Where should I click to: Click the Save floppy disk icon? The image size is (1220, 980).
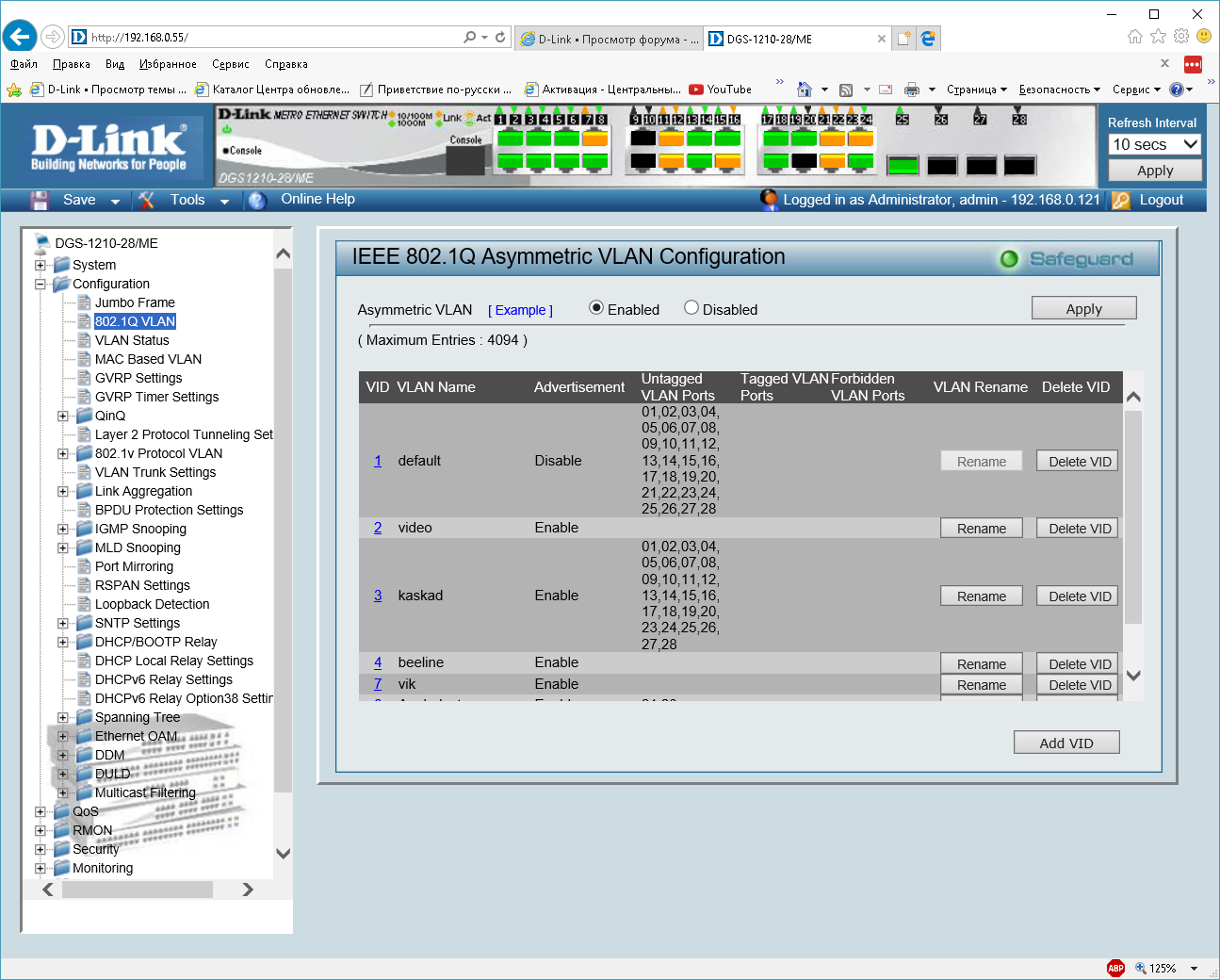[39, 200]
